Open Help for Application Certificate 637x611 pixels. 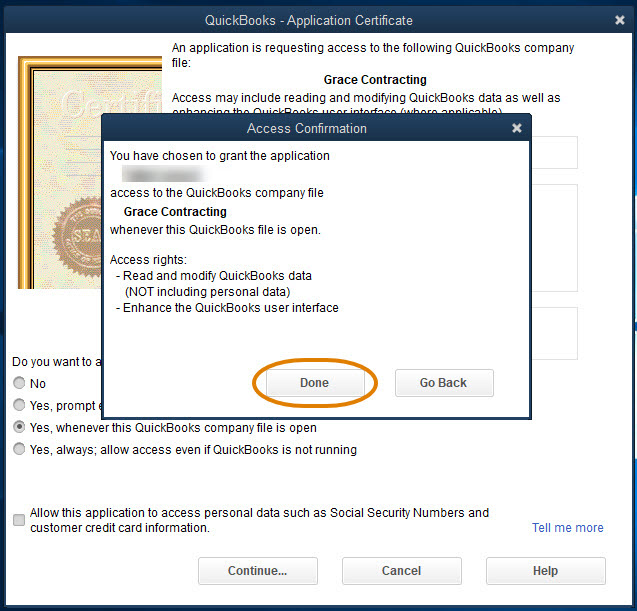pyautogui.click(x=546, y=571)
